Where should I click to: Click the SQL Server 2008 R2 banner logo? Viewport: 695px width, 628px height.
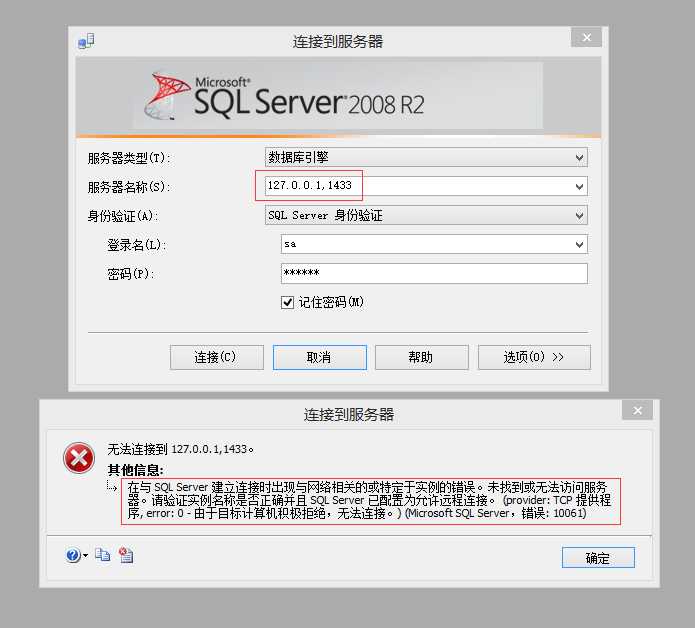[x=285, y=96]
